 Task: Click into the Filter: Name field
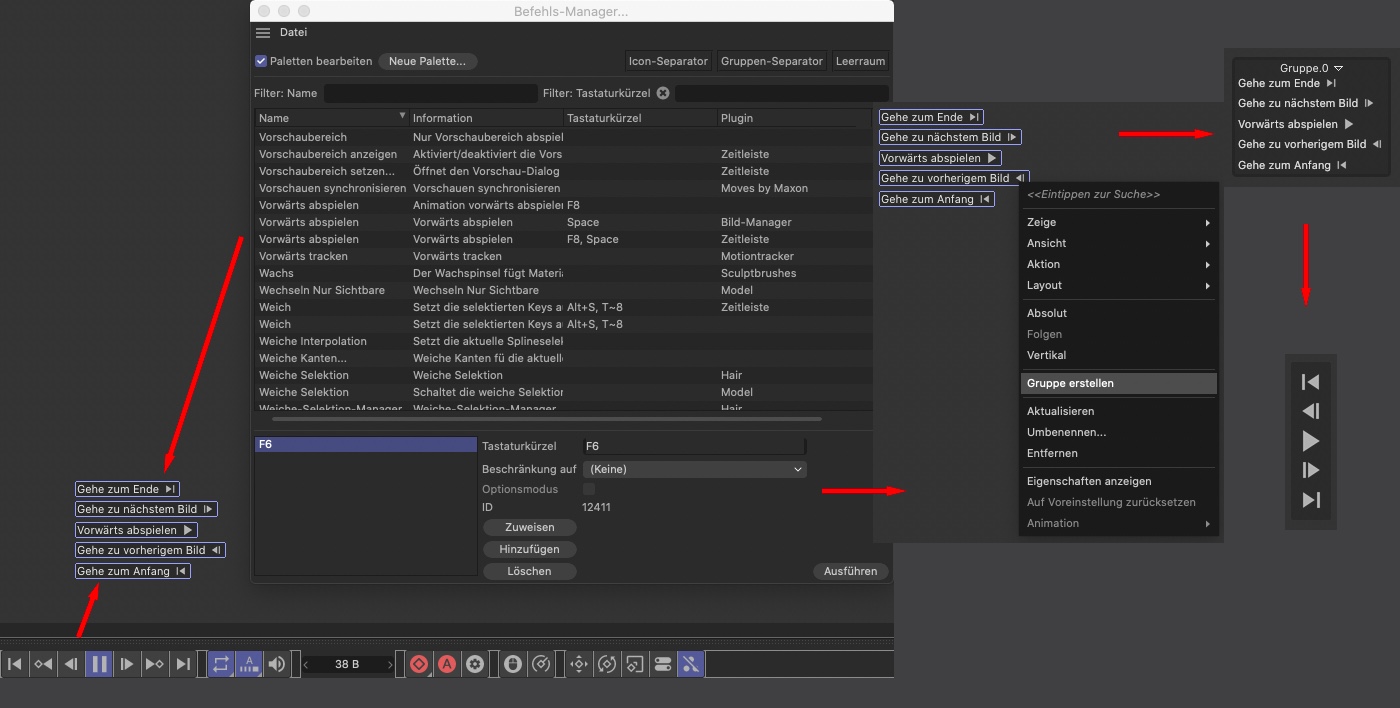(430, 93)
